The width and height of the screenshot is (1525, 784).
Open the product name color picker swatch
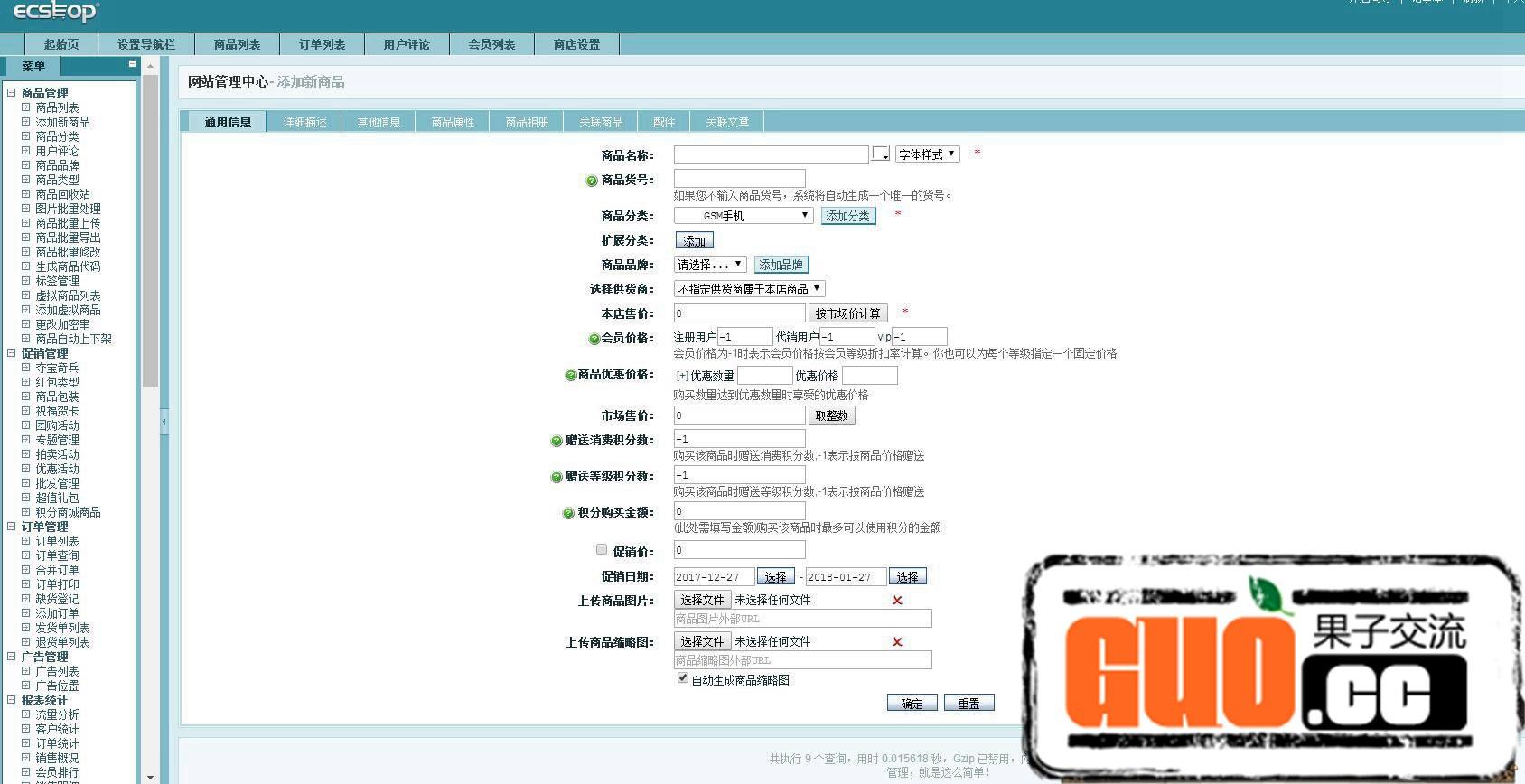[x=880, y=154]
